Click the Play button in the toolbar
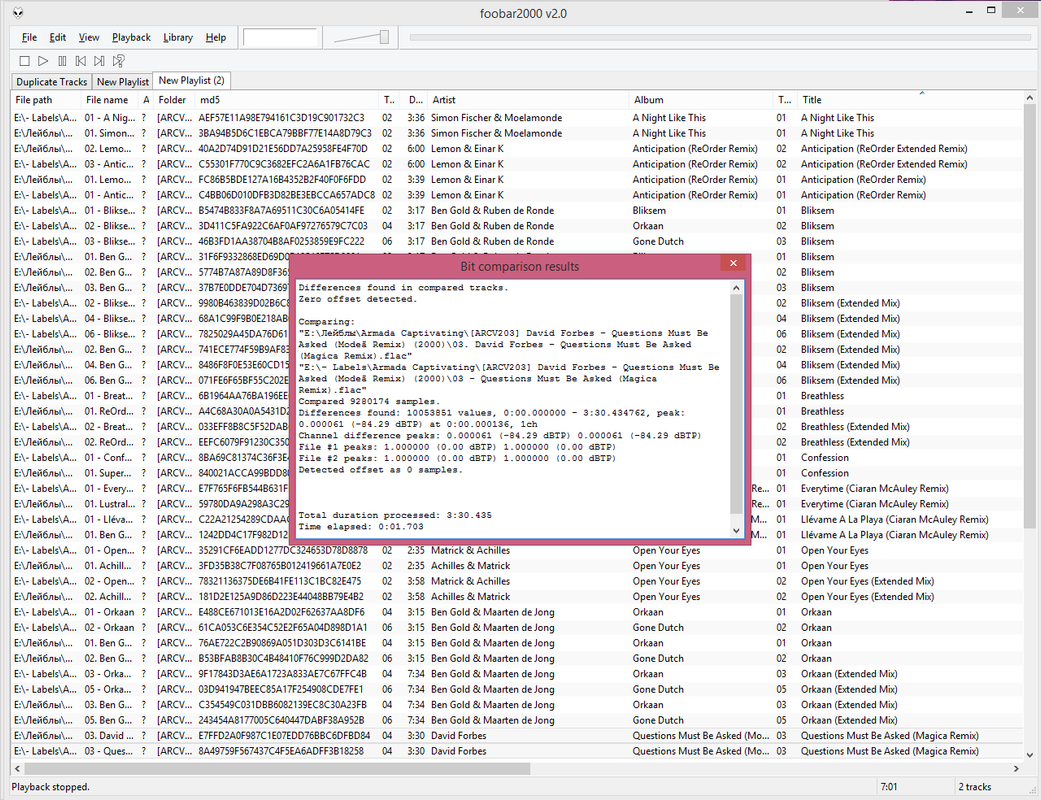Image resolution: width=1041 pixels, height=800 pixels. 43,61
